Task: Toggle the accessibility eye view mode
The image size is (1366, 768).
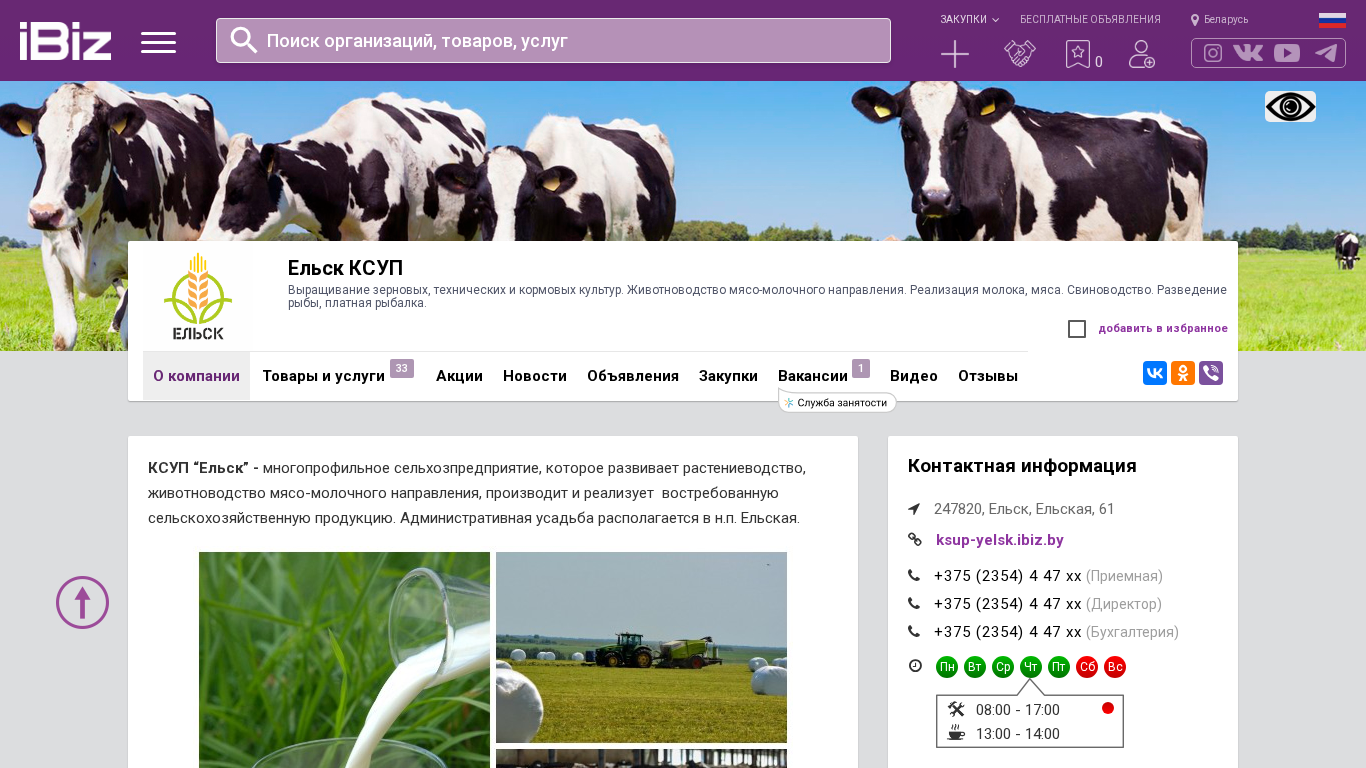Action: 1290,106
